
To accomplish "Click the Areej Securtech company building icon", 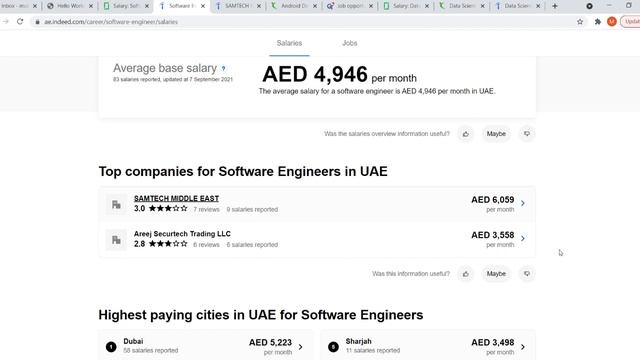I will coord(116,240).
